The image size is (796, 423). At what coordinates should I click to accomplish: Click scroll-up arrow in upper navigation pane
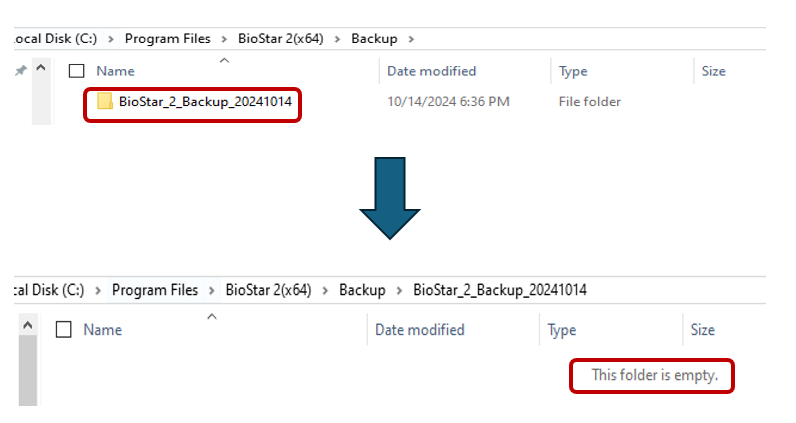click(x=41, y=68)
